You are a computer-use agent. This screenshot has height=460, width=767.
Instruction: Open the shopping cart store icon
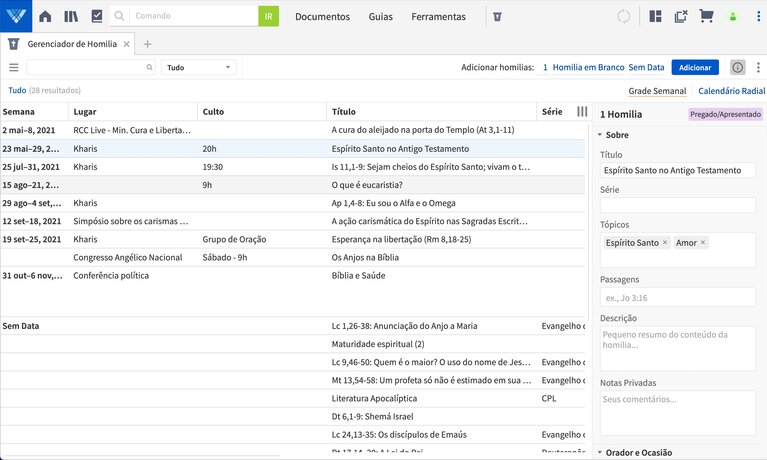(x=706, y=16)
